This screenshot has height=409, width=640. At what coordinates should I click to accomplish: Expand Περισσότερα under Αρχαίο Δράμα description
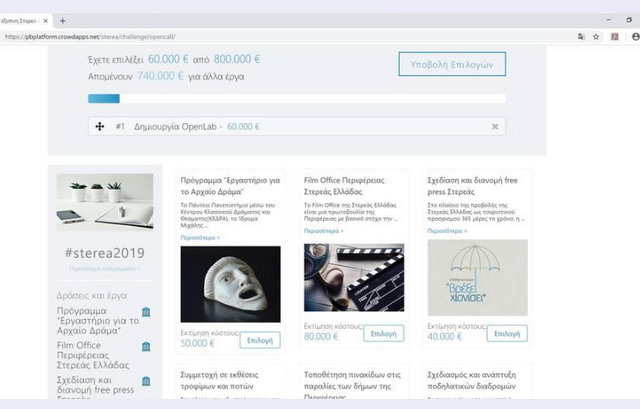tap(199, 239)
